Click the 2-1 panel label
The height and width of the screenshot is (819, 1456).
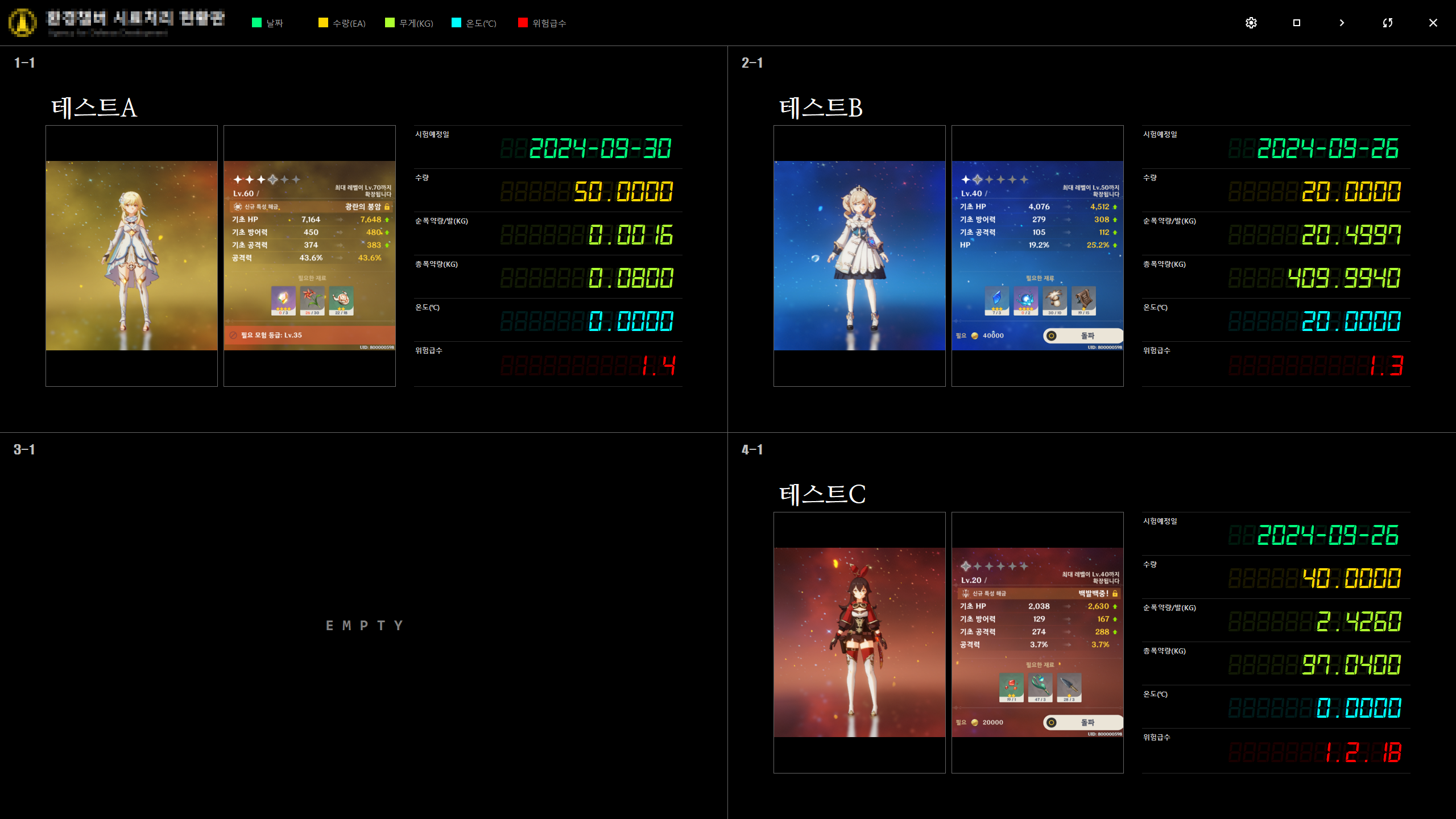[x=752, y=63]
